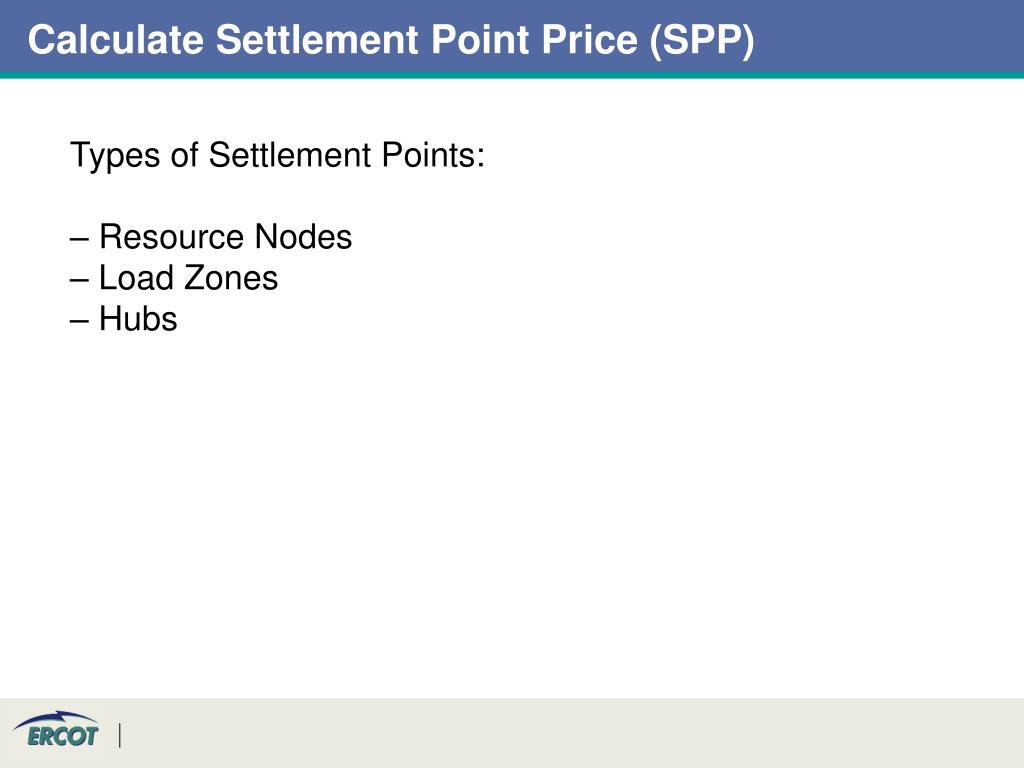Click the blank white area below Hubs
The width and height of the screenshot is (1024, 768).
(x=512, y=516)
